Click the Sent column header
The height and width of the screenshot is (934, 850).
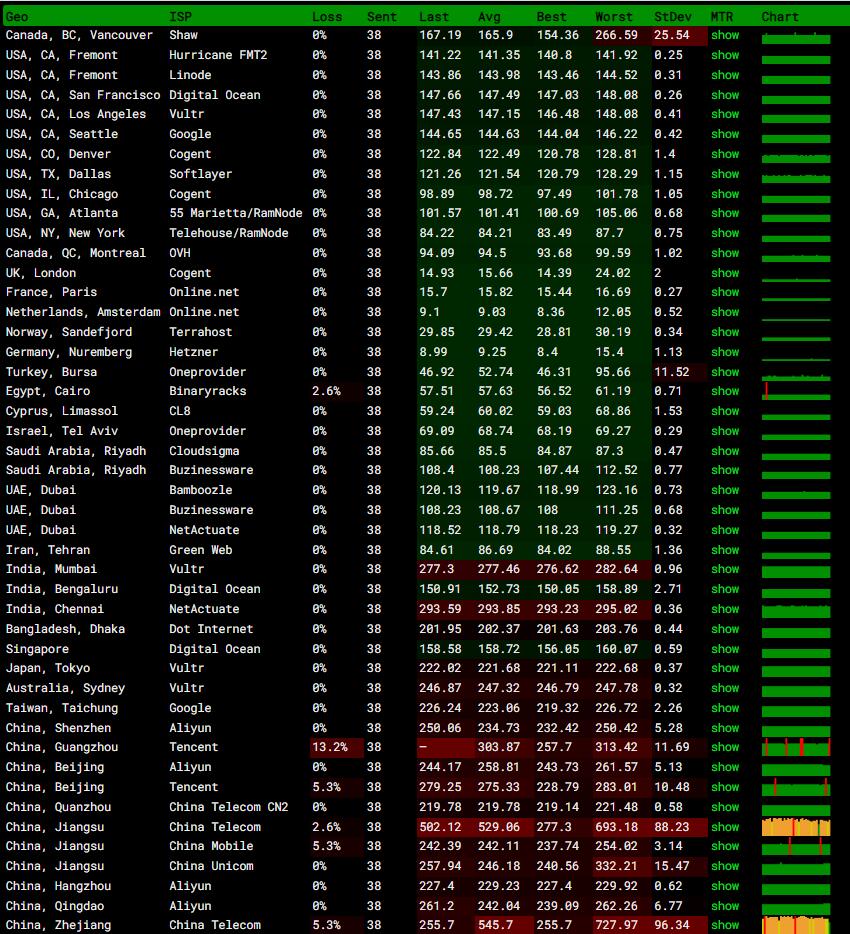(x=382, y=17)
